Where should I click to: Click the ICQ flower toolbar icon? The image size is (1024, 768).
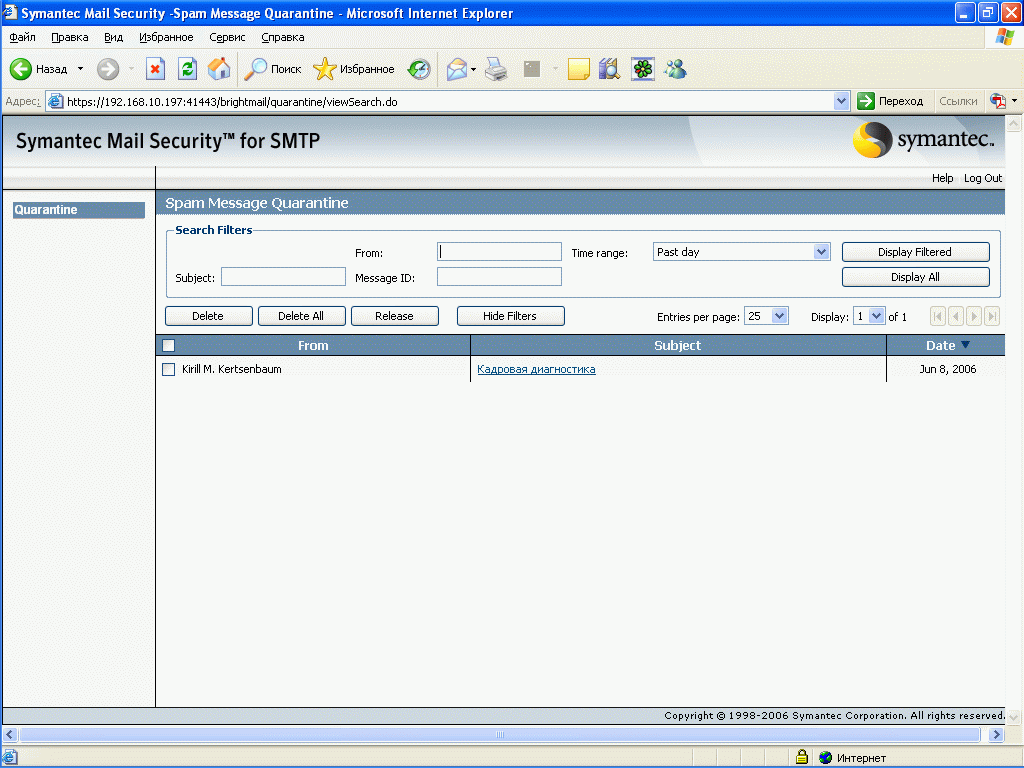642,69
